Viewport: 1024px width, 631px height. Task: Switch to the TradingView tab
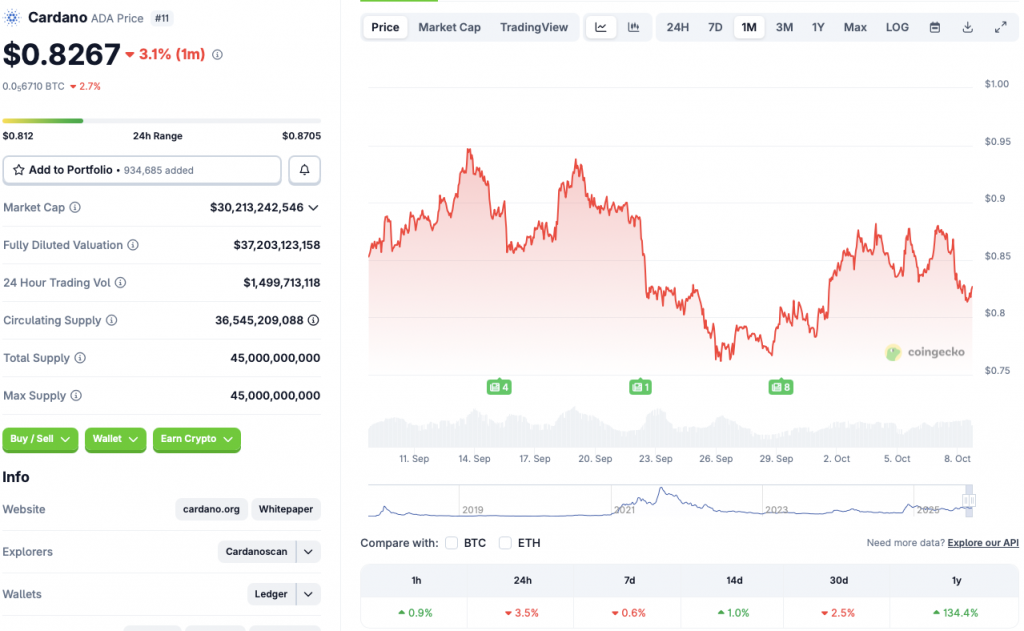[534, 27]
